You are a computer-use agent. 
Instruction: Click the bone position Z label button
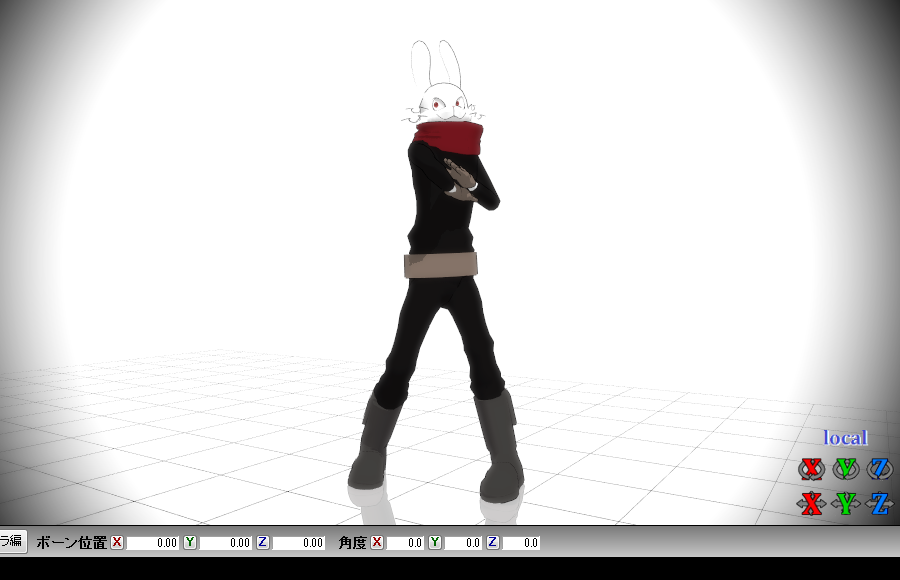pos(263,542)
